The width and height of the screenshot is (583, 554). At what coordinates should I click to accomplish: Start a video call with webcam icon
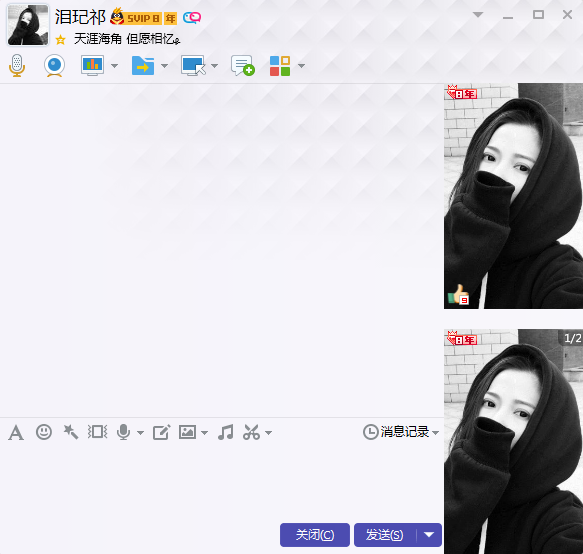pos(55,65)
